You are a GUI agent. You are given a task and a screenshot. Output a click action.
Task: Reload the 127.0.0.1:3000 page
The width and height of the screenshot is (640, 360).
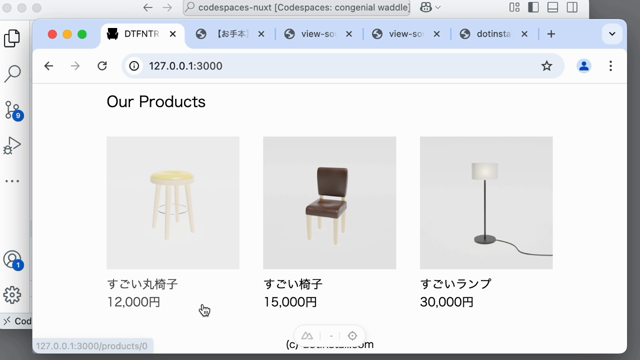pos(102,66)
